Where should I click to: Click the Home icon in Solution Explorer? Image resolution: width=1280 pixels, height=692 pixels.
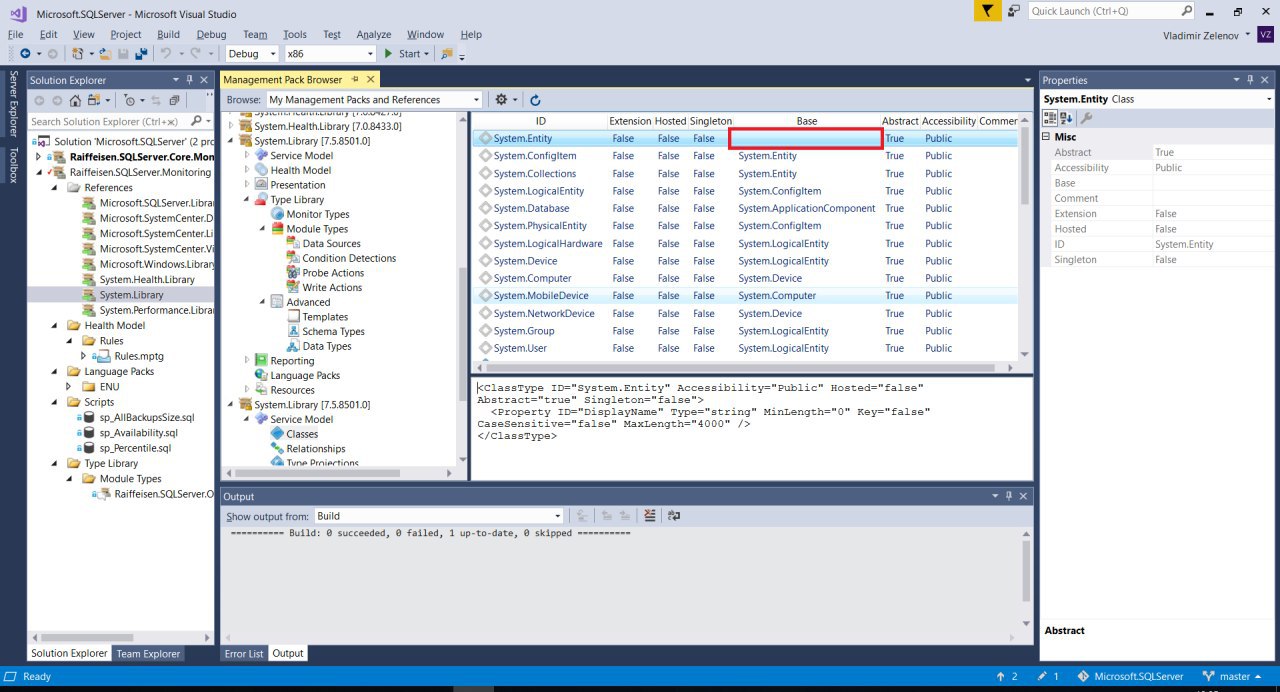point(75,100)
